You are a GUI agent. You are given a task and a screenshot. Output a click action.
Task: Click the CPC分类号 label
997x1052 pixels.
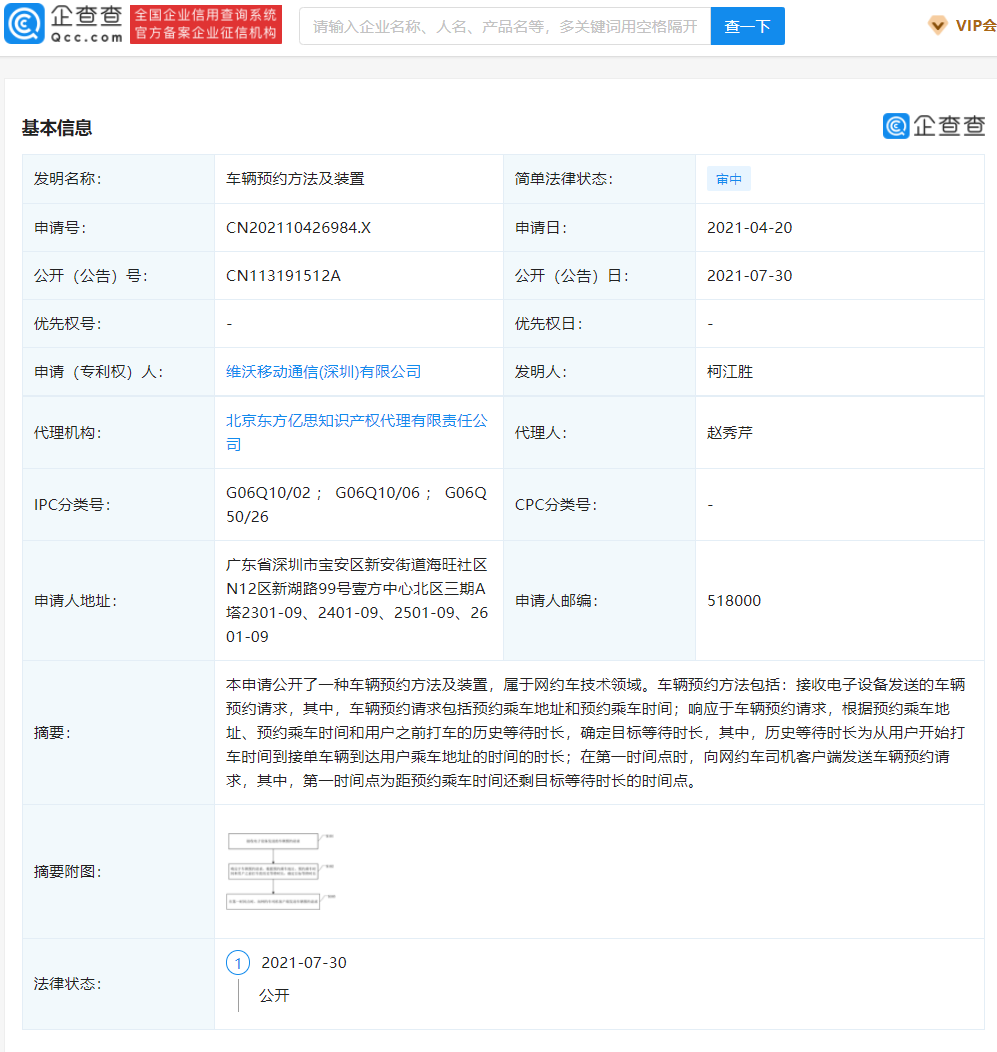[556, 505]
